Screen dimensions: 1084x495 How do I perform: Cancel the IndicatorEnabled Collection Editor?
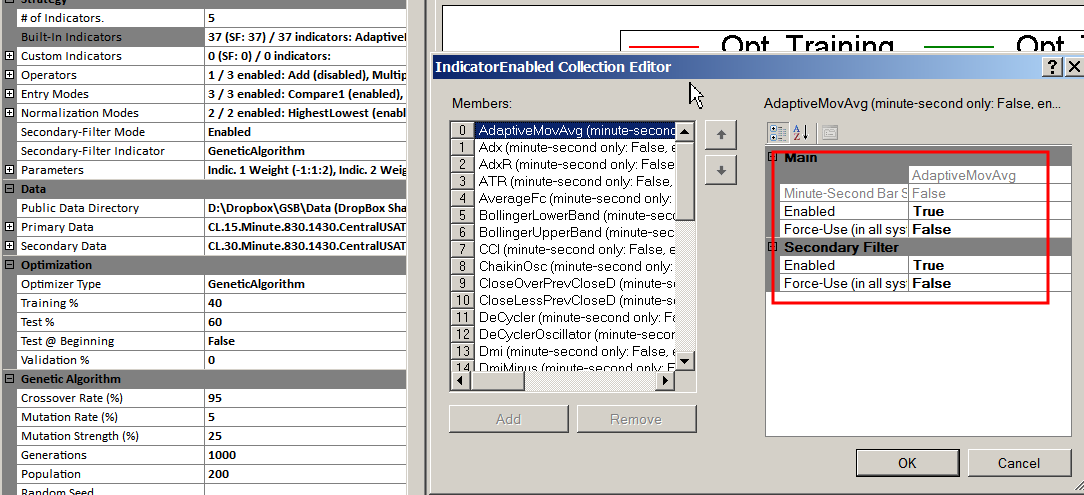point(1018,463)
